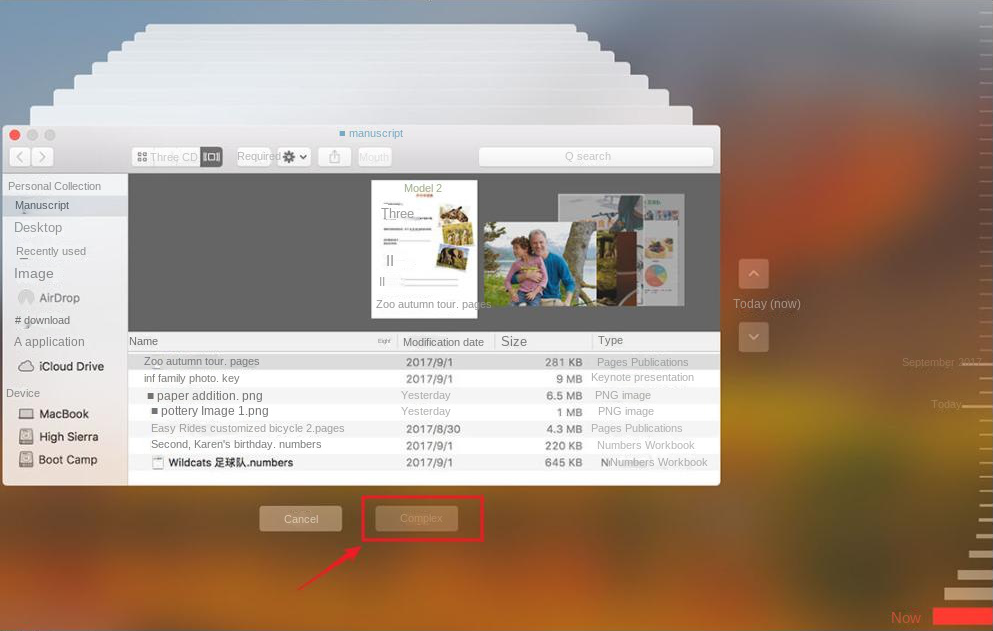The height and width of the screenshot is (631, 993).
Task: Enable cover flow view mode
Action: point(210,156)
